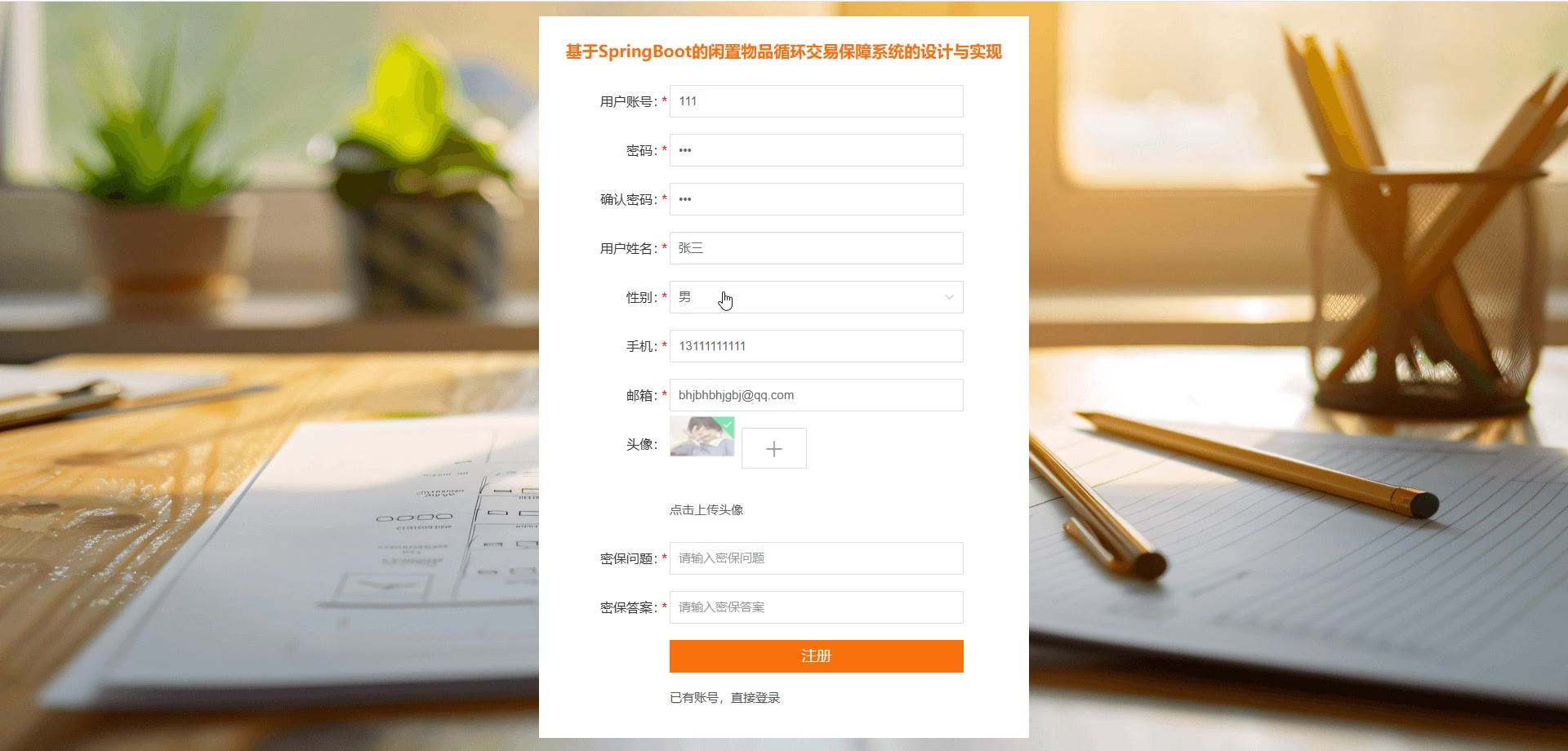Image resolution: width=1568 pixels, height=751 pixels.
Task: Click the 手机 number input
Action: pos(817,346)
